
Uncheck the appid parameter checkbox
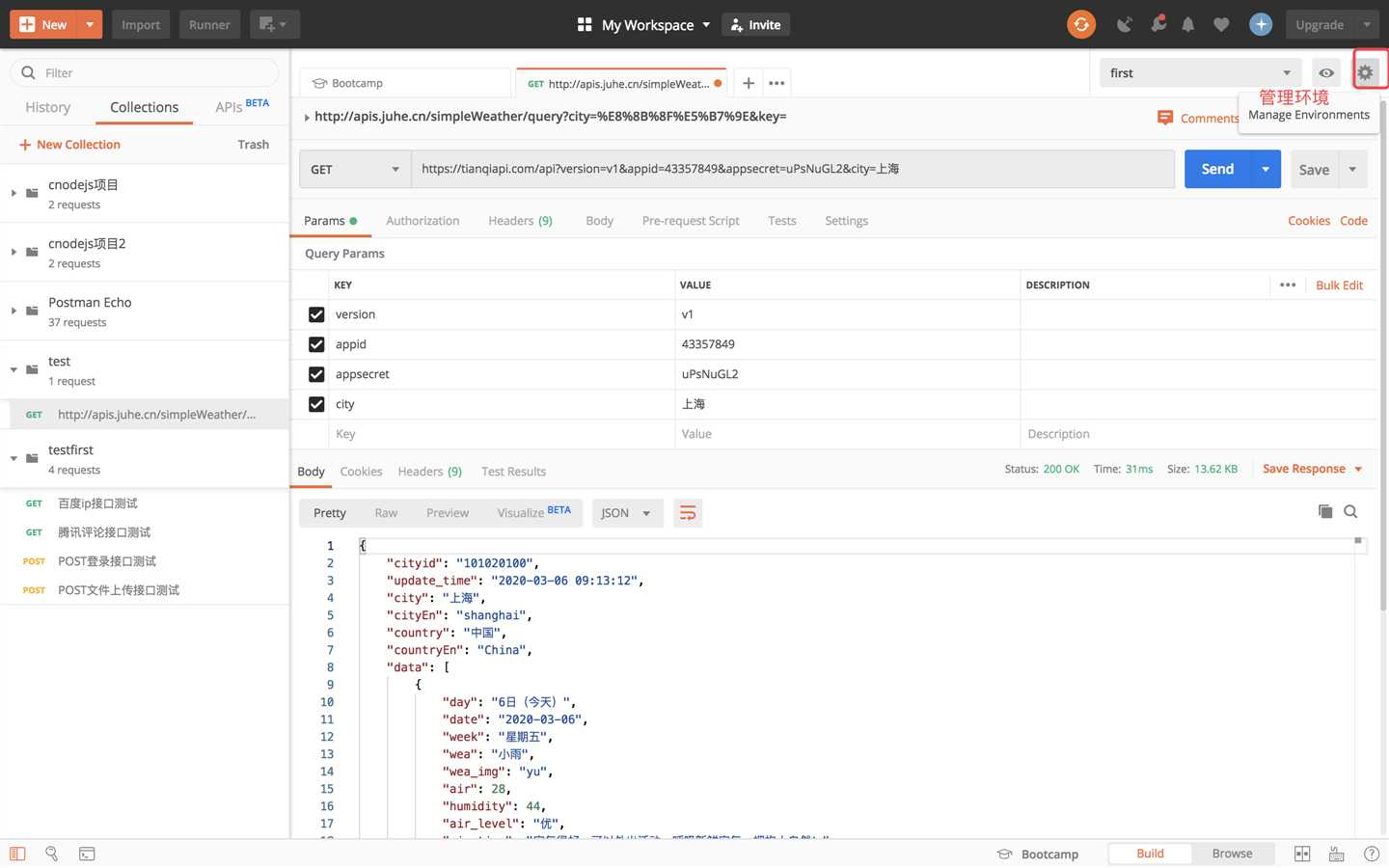(x=316, y=344)
